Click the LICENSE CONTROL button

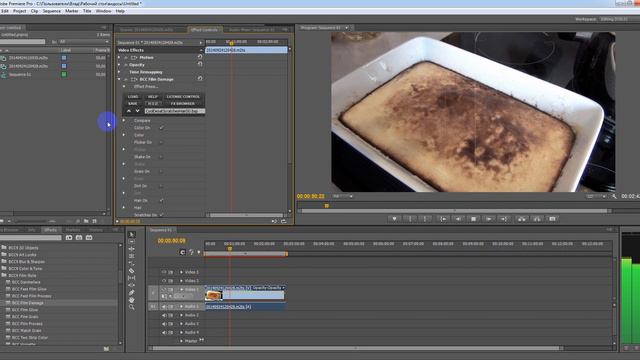click(183, 97)
